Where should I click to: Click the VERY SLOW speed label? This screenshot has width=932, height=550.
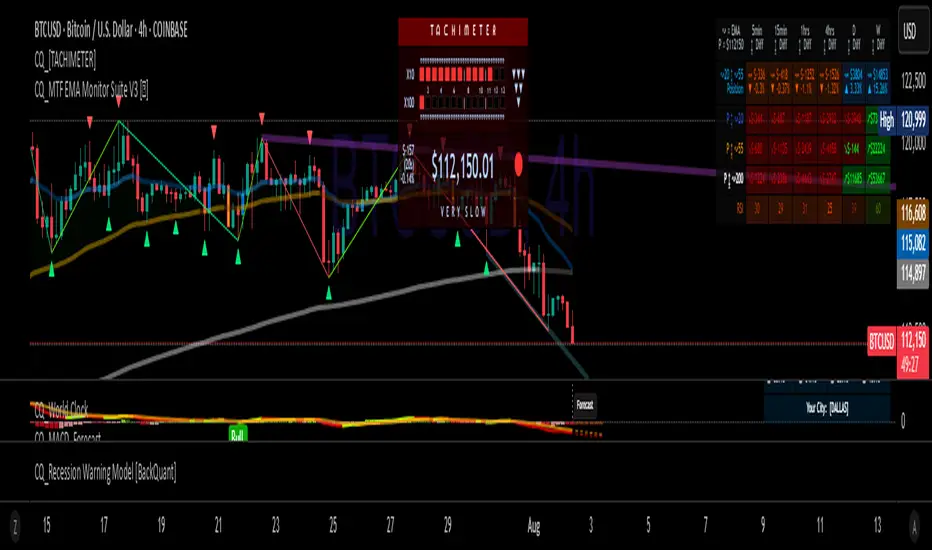point(463,212)
